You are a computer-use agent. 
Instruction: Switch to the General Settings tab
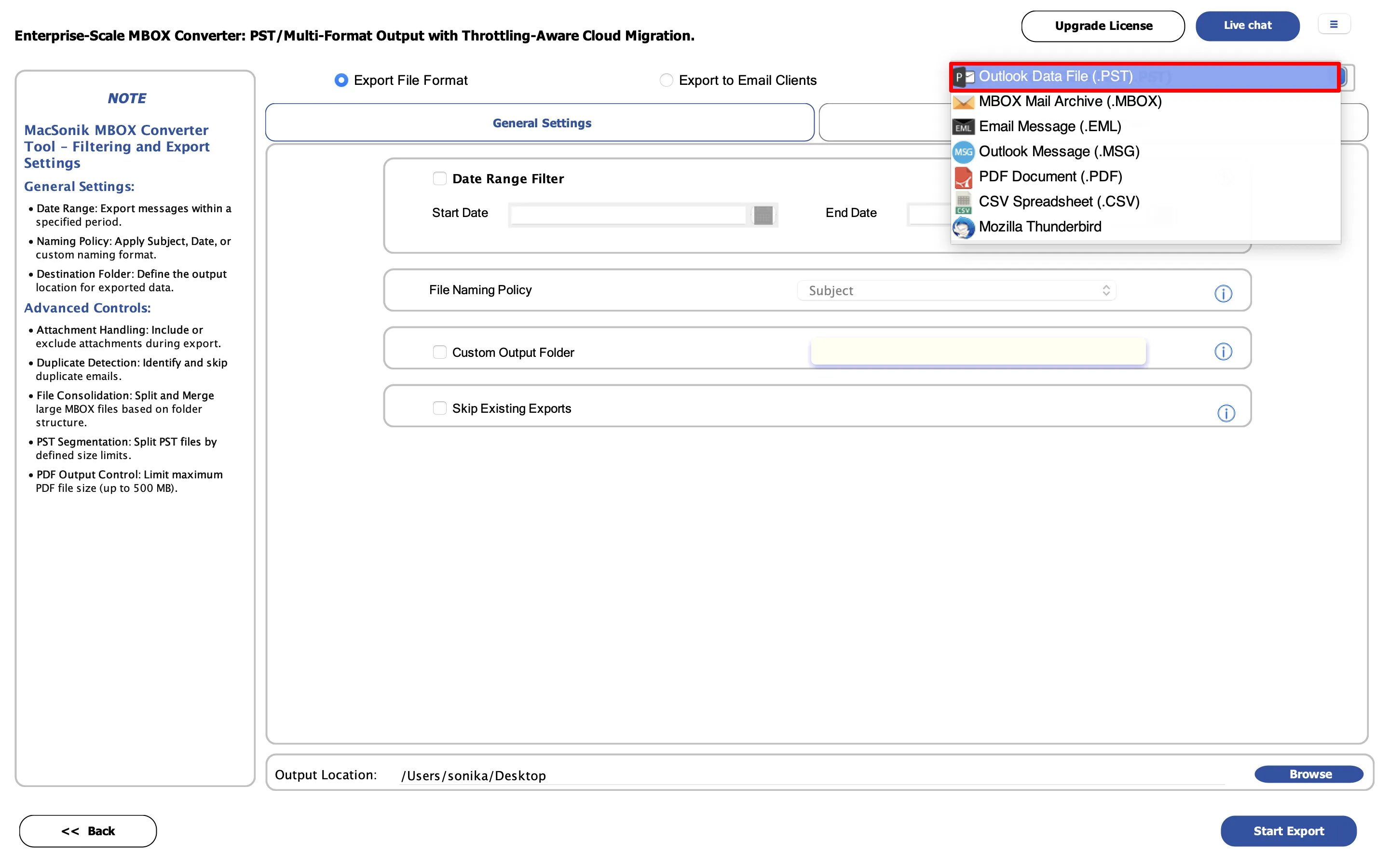(x=540, y=123)
